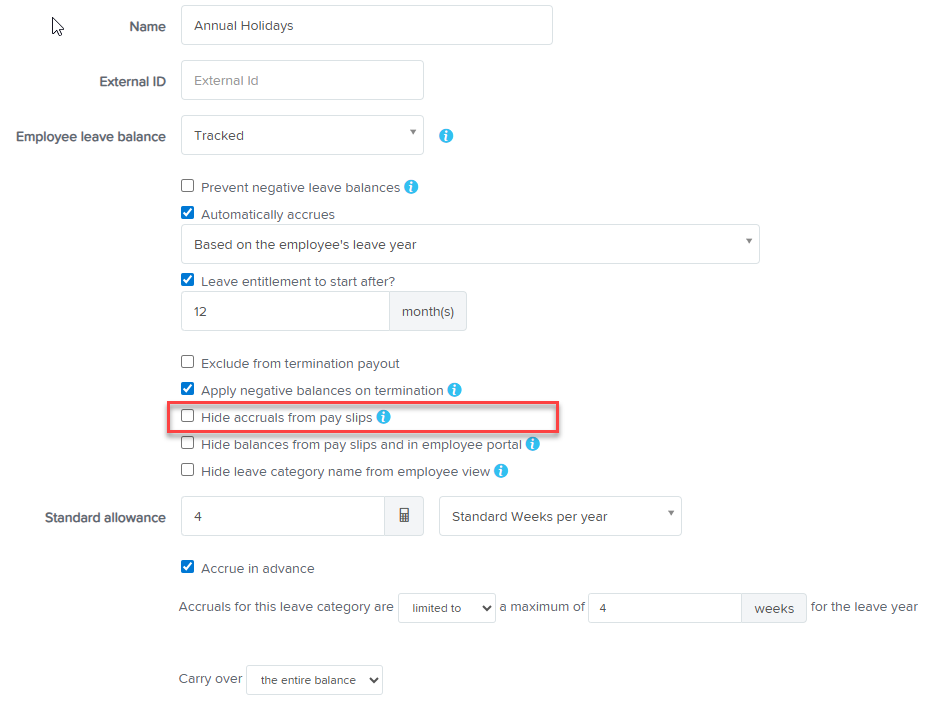Uncheck the Automatically accrues checkbox
Image resolution: width=927 pixels, height=716 pixels.
(x=187, y=213)
